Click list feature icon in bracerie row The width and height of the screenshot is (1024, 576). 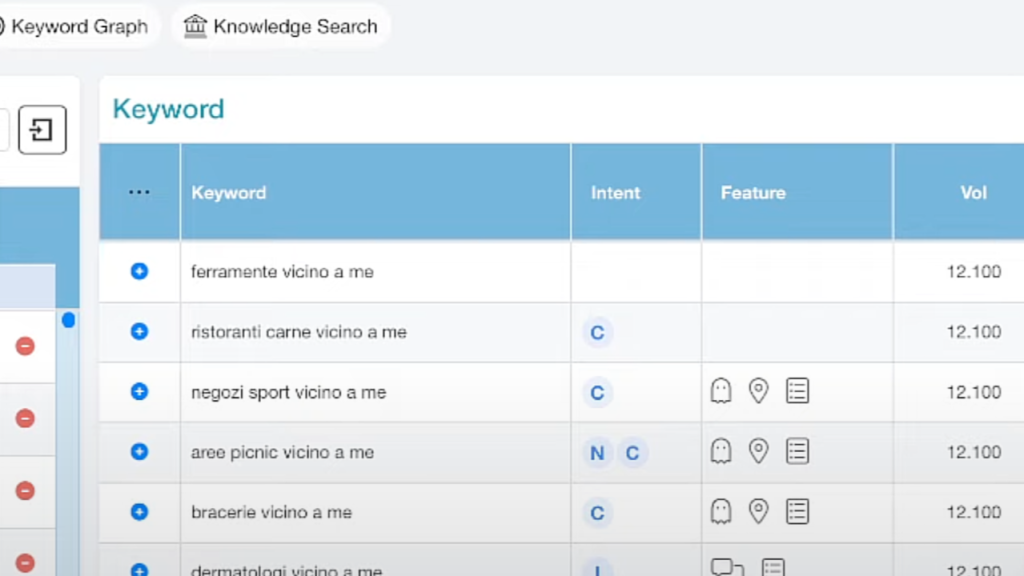point(797,511)
